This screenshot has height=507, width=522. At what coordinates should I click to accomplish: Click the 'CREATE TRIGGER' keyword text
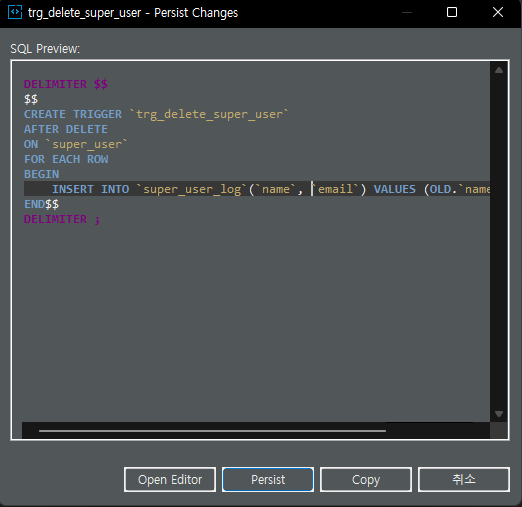[x=73, y=114]
